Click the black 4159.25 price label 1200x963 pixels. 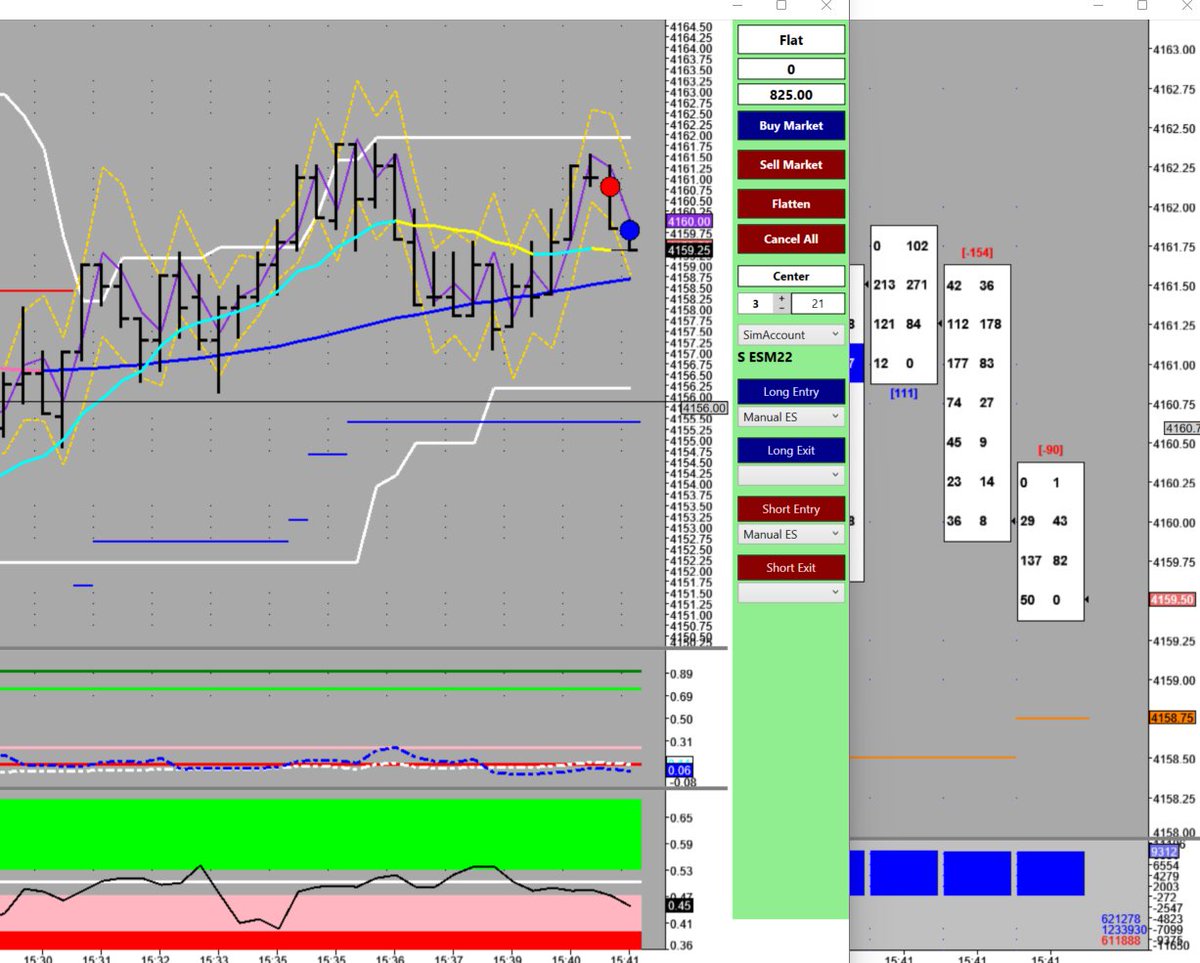click(689, 250)
